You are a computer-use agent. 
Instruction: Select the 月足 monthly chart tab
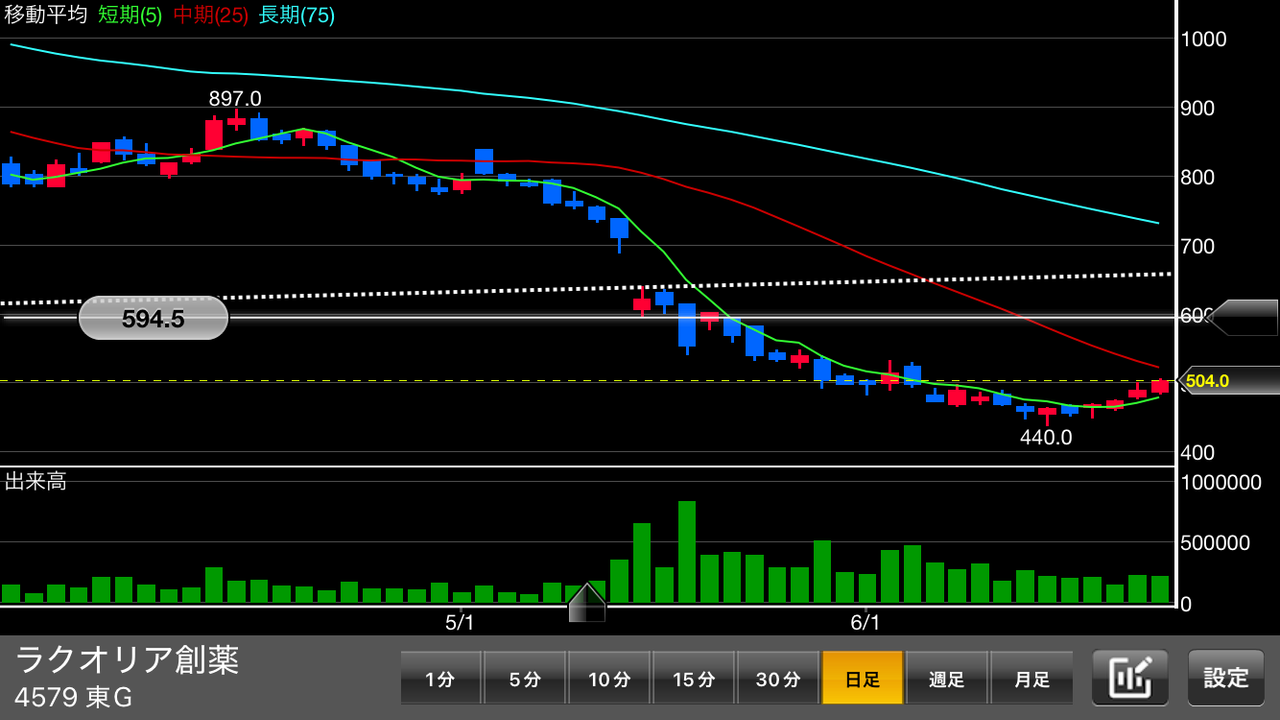tap(1031, 679)
